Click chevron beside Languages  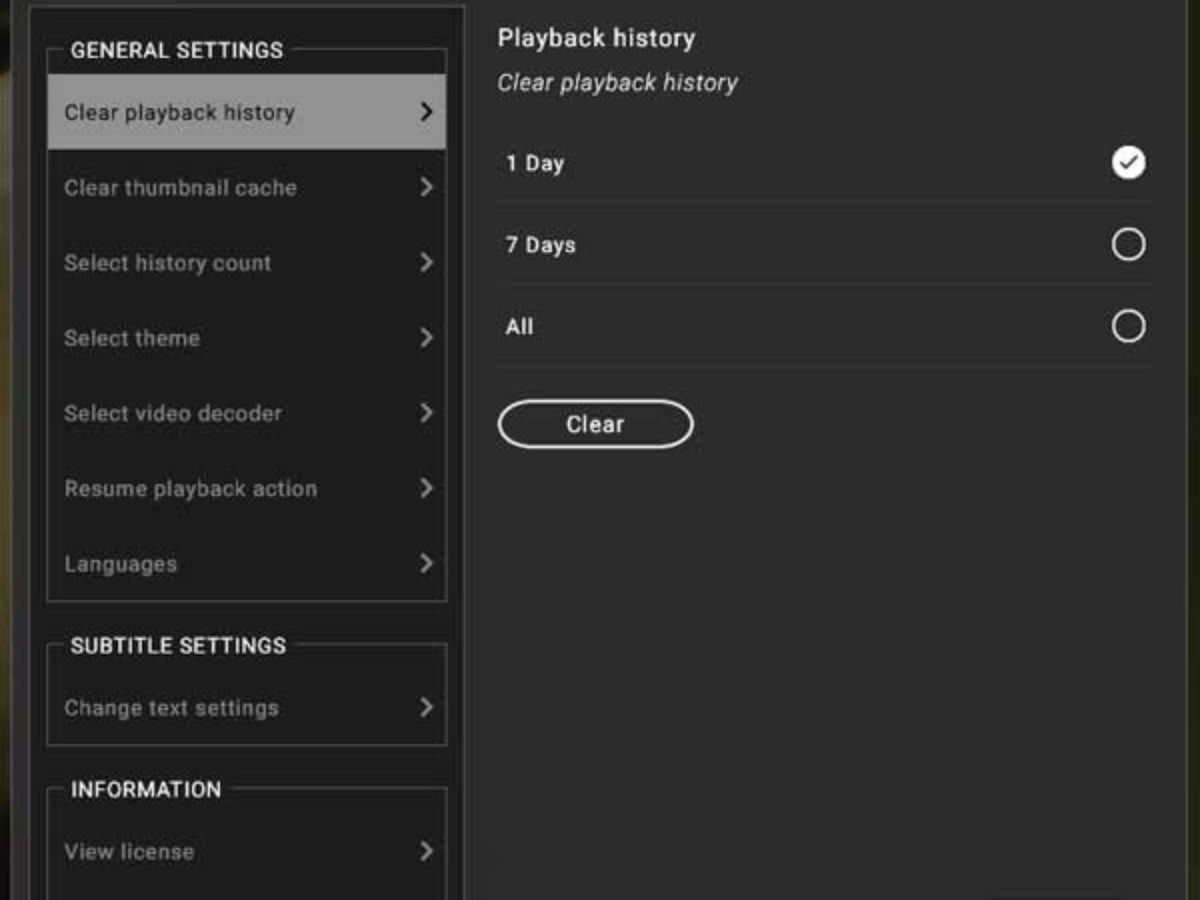click(427, 564)
